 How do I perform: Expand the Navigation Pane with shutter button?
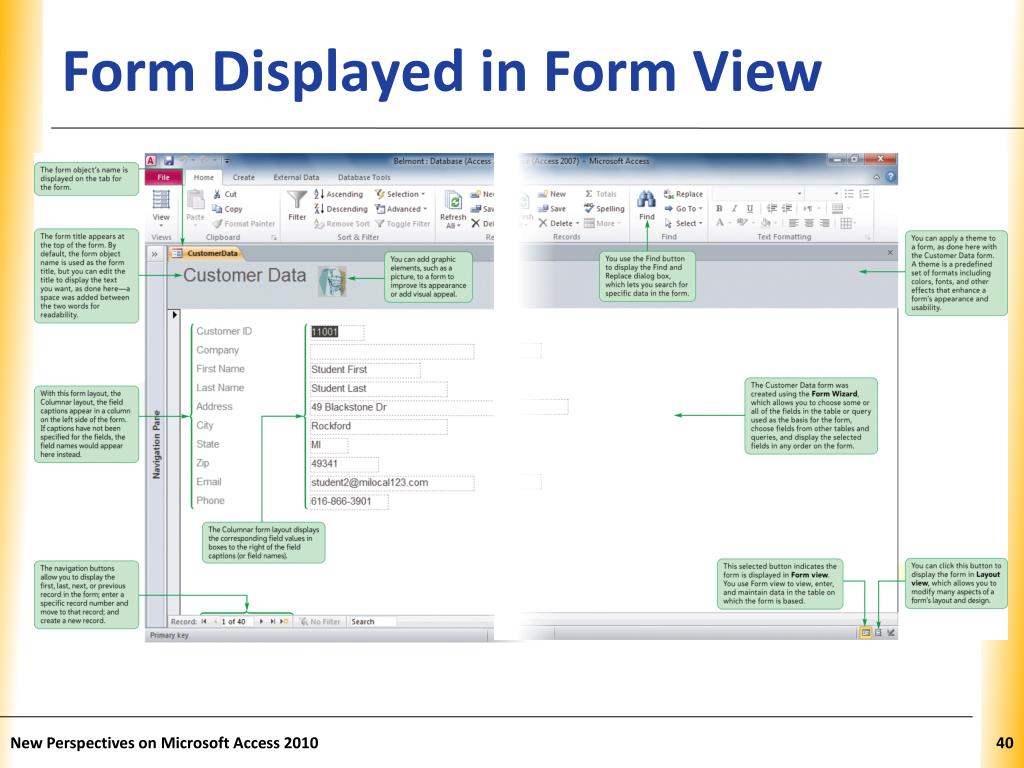click(155, 254)
